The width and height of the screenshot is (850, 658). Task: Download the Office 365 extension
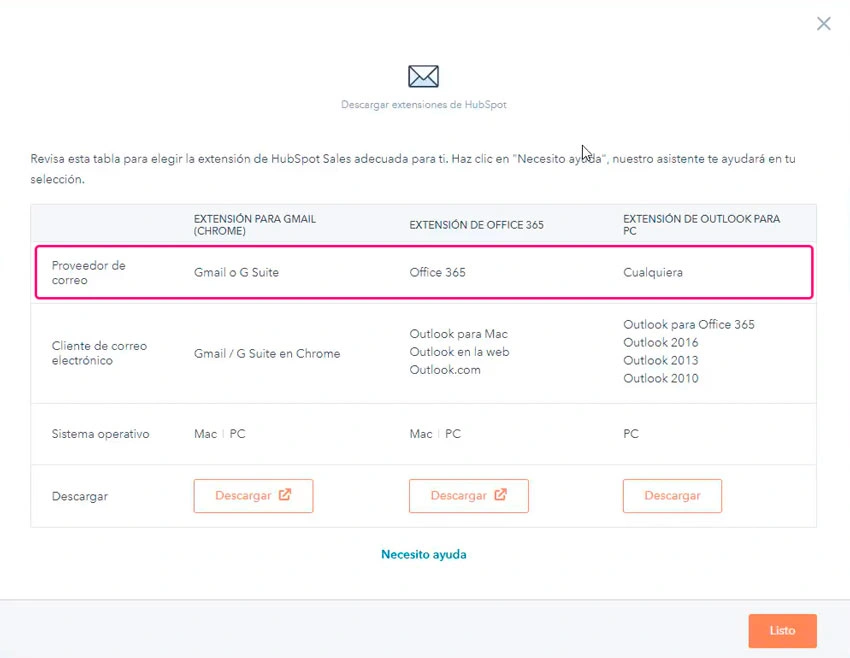click(x=468, y=496)
